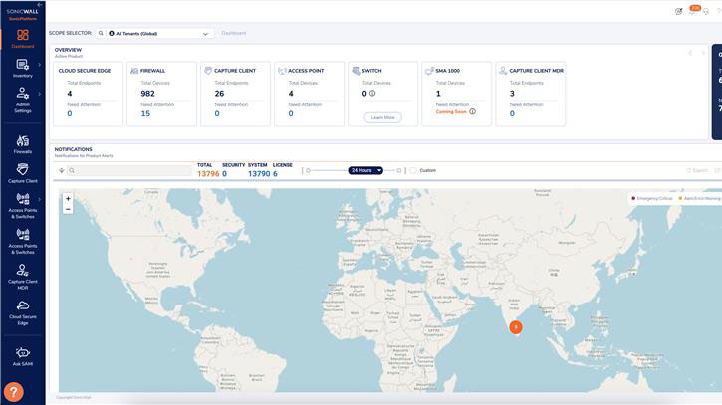
Task: Click the Firewall total devices value 982
Action: click(147, 93)
